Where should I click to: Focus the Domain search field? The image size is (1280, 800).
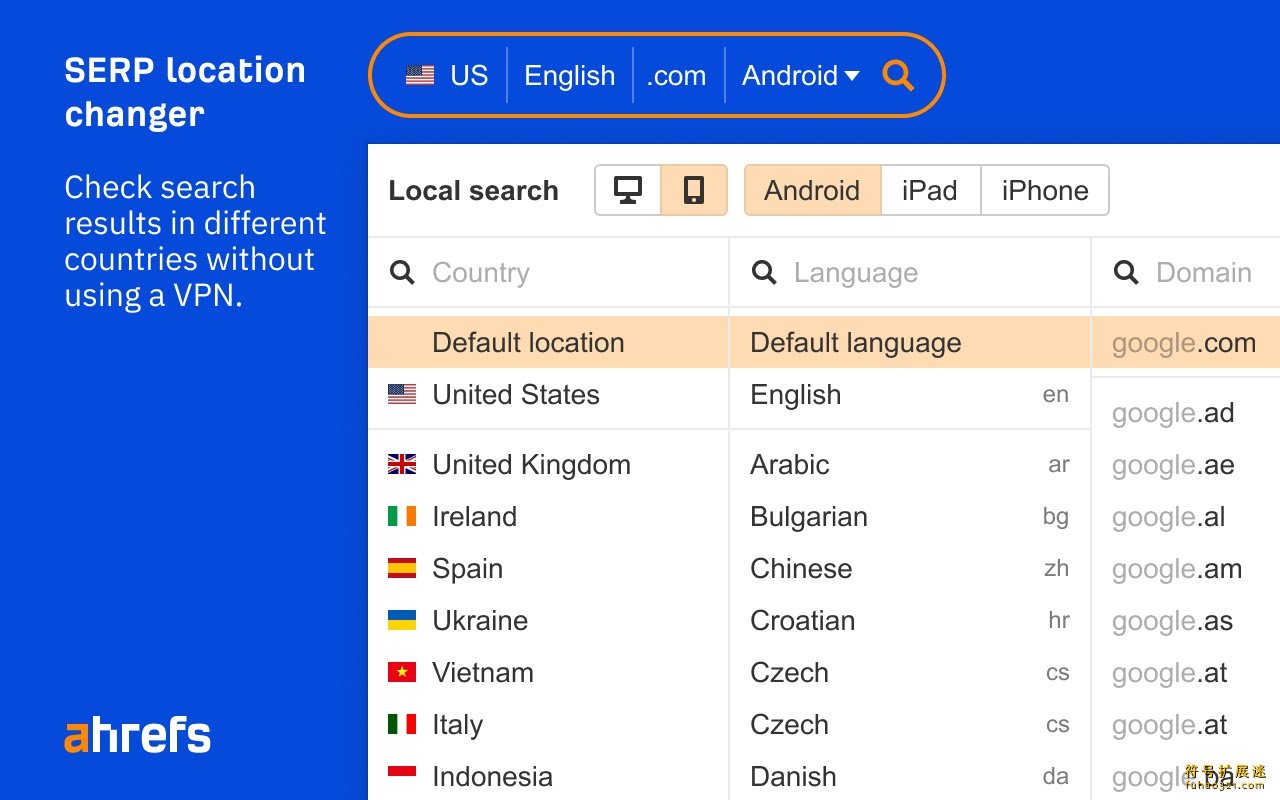coord(1186,273)
